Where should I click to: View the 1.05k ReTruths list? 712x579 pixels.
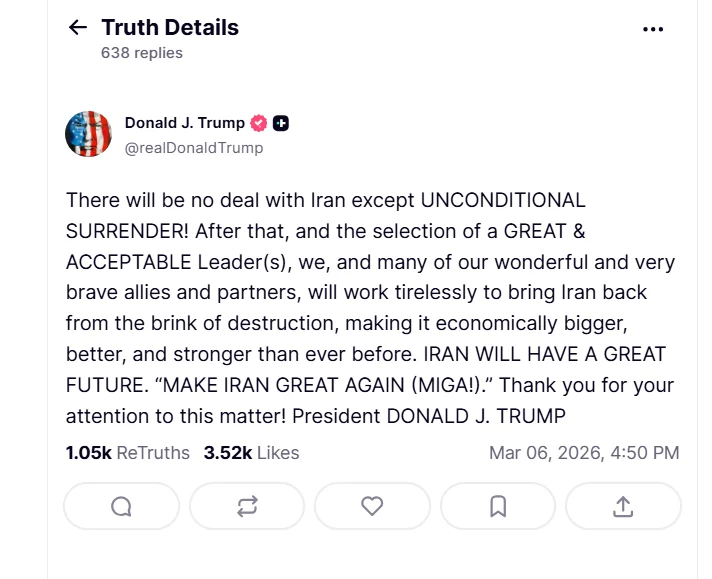pyautogui.click(x=128, y=453)
